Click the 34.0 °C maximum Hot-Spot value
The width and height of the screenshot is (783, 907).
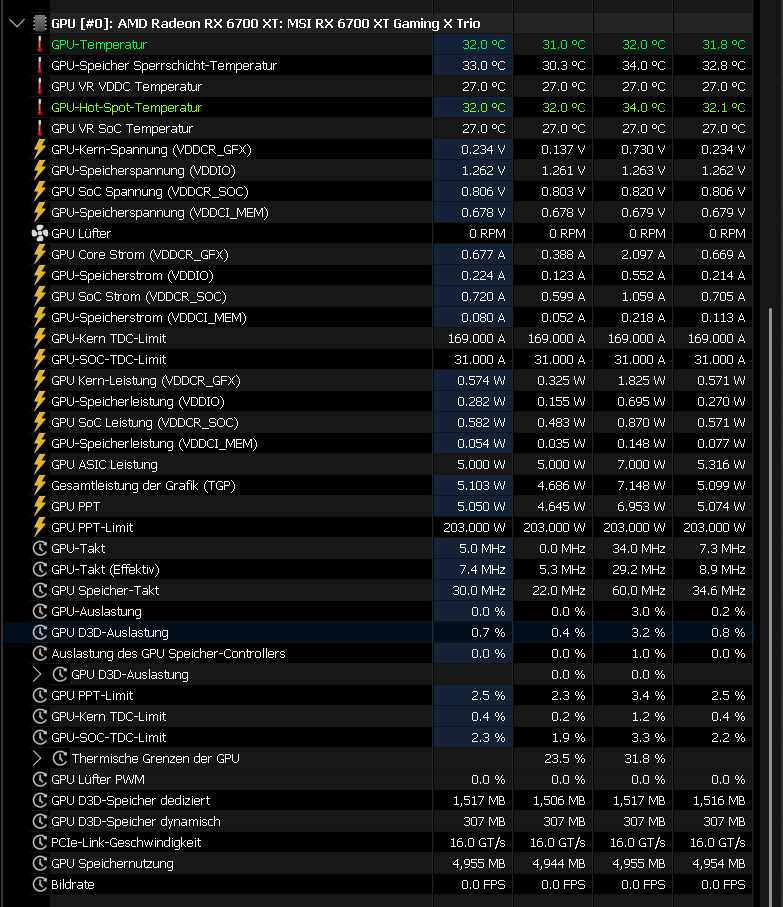click(644, 108)
